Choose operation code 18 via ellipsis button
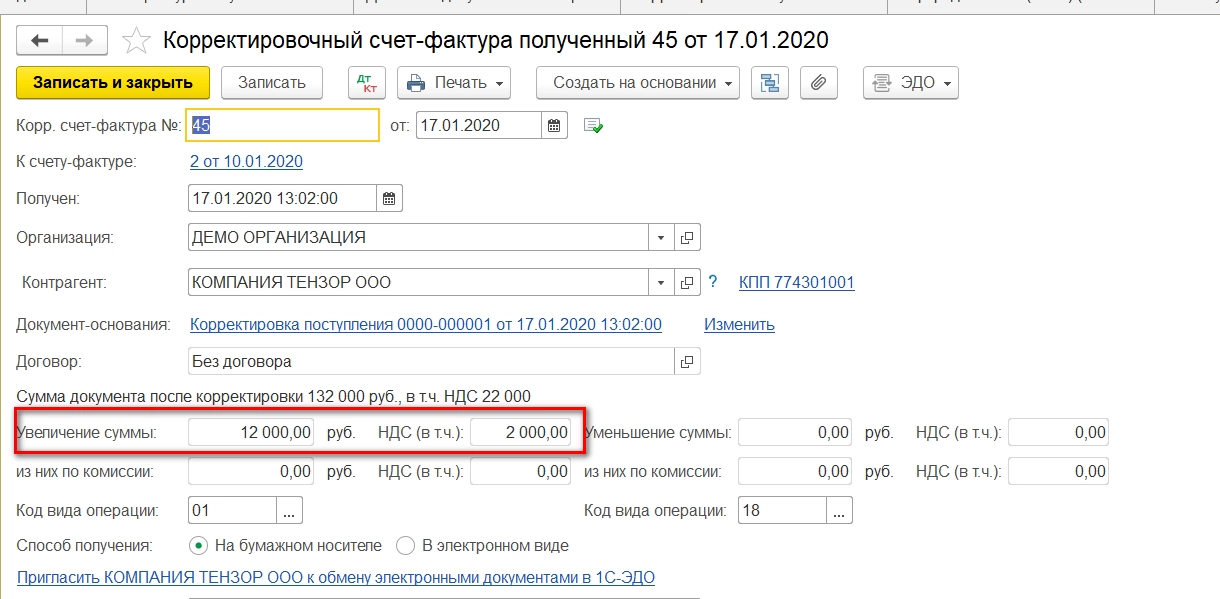This screenshot has width=1220, height=599. point(839,511)
